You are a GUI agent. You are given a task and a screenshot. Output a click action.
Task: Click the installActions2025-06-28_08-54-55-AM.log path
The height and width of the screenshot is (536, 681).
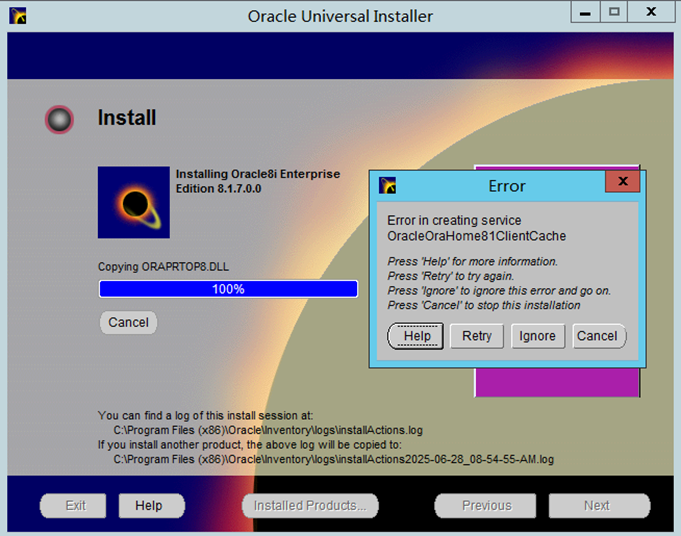(x=334, y=459)
